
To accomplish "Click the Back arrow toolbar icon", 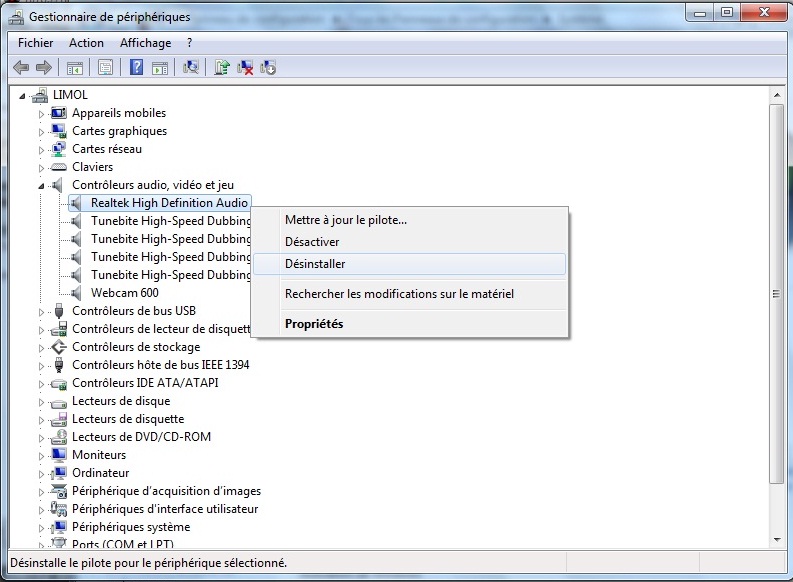I will coord(21,67).
